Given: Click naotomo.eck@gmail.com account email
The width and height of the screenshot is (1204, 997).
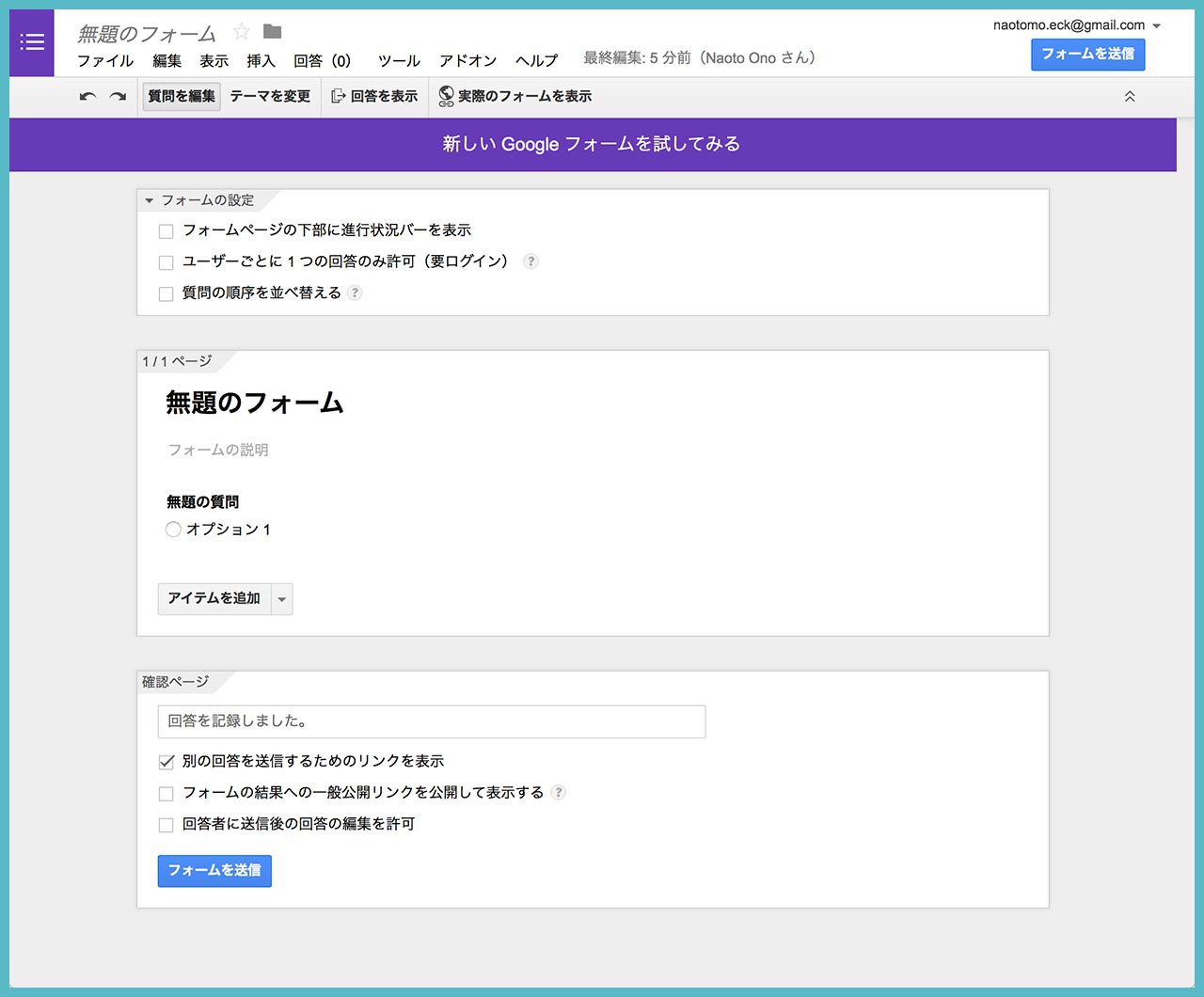Looking at the screenshot, I should pyautogui.click(x=1069, y=25).
